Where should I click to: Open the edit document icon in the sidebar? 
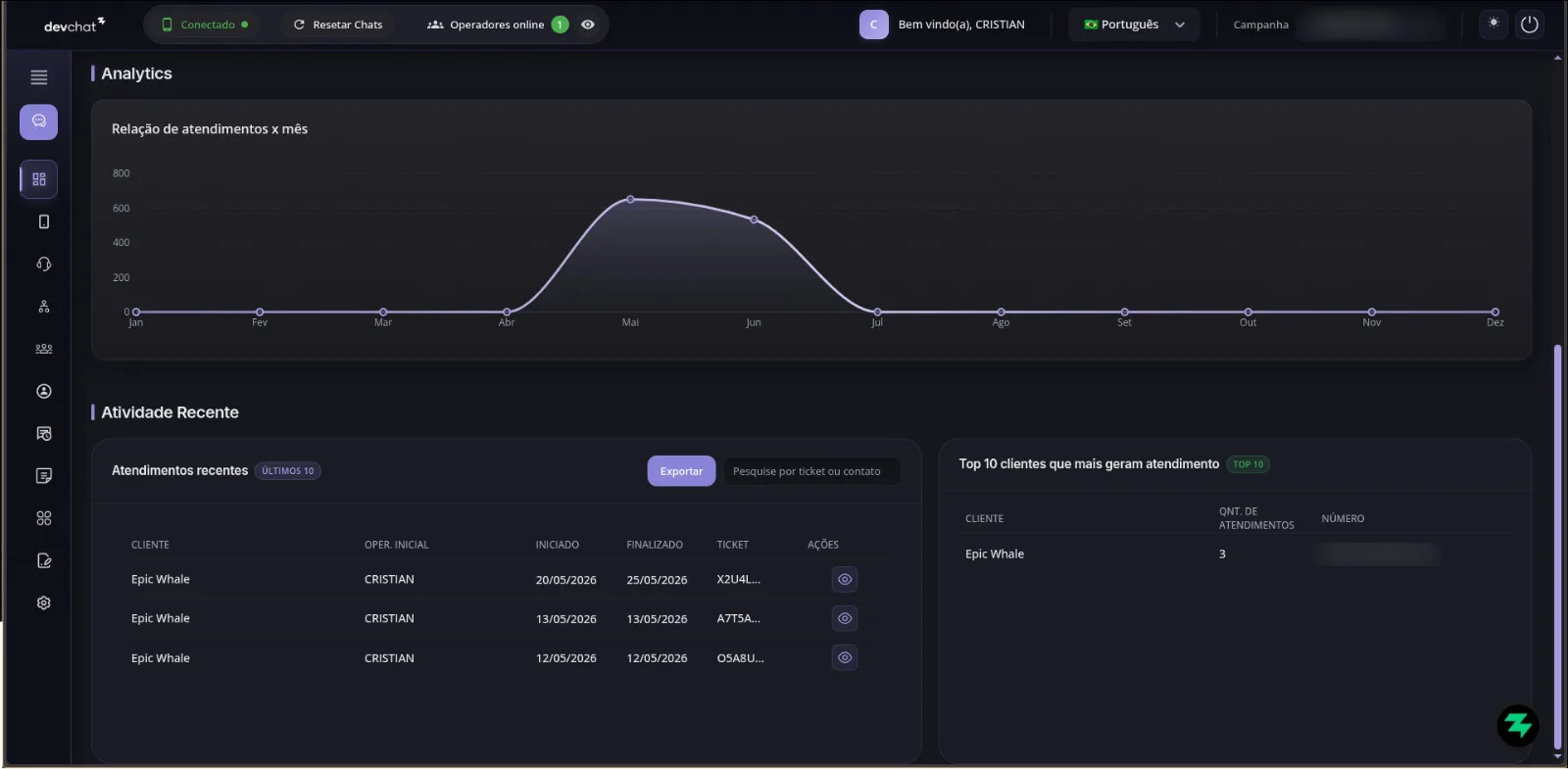pyautogui.click(x=44, y=560)
